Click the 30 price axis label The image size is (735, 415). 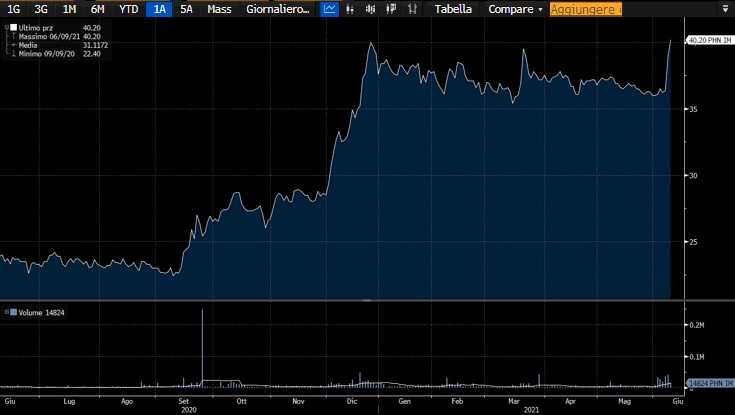[693, 175]
